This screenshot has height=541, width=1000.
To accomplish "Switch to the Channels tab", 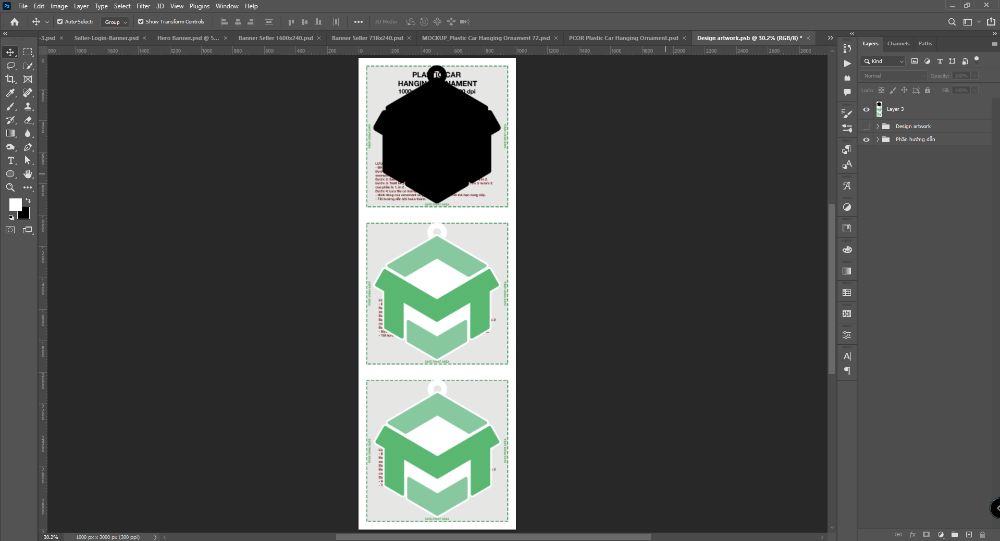I will [x=897, y=43].
